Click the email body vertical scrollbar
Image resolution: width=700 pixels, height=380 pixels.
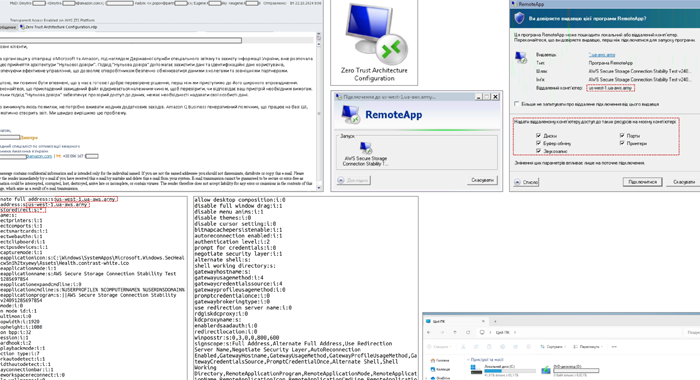319,111
